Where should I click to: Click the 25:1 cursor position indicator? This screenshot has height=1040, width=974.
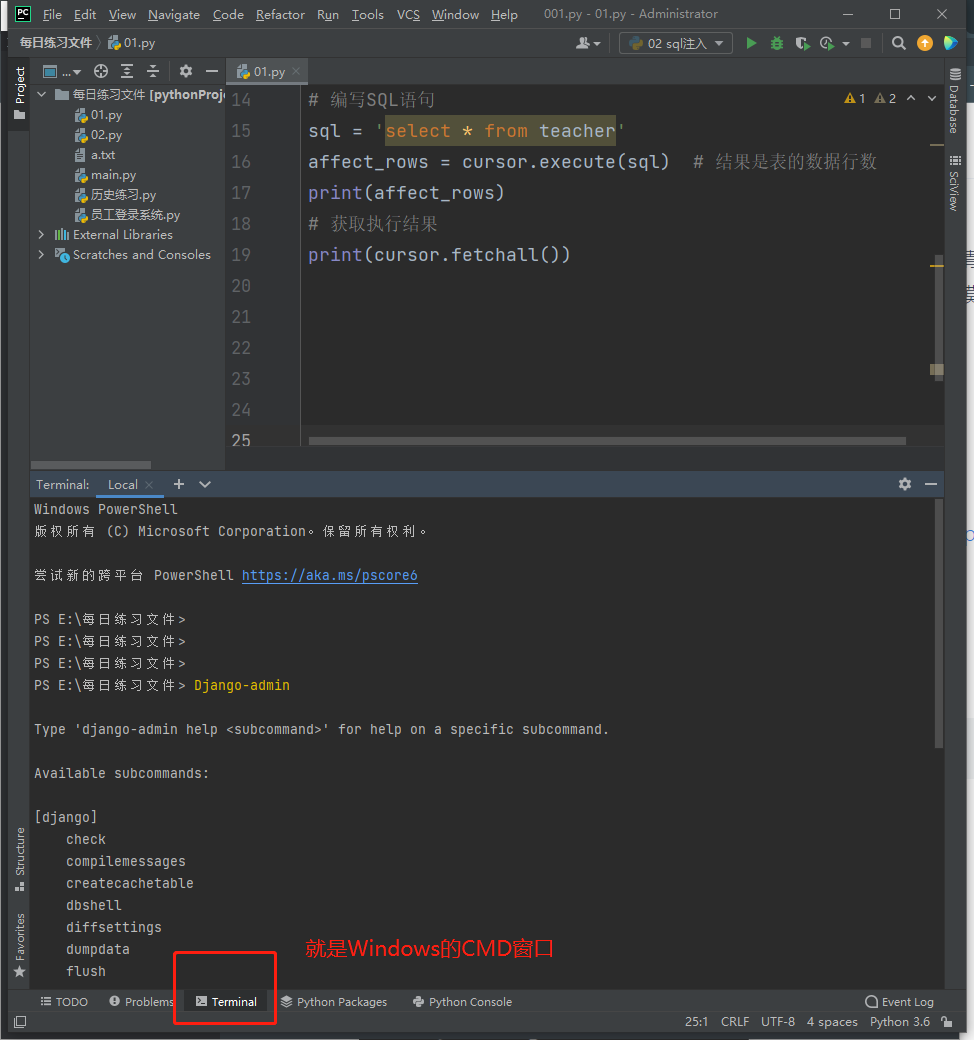696,1022
